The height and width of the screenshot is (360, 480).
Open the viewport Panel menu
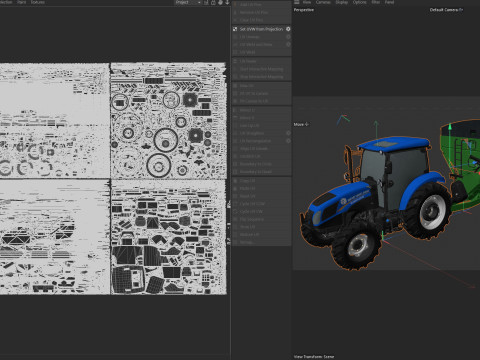tap(389, 2)
